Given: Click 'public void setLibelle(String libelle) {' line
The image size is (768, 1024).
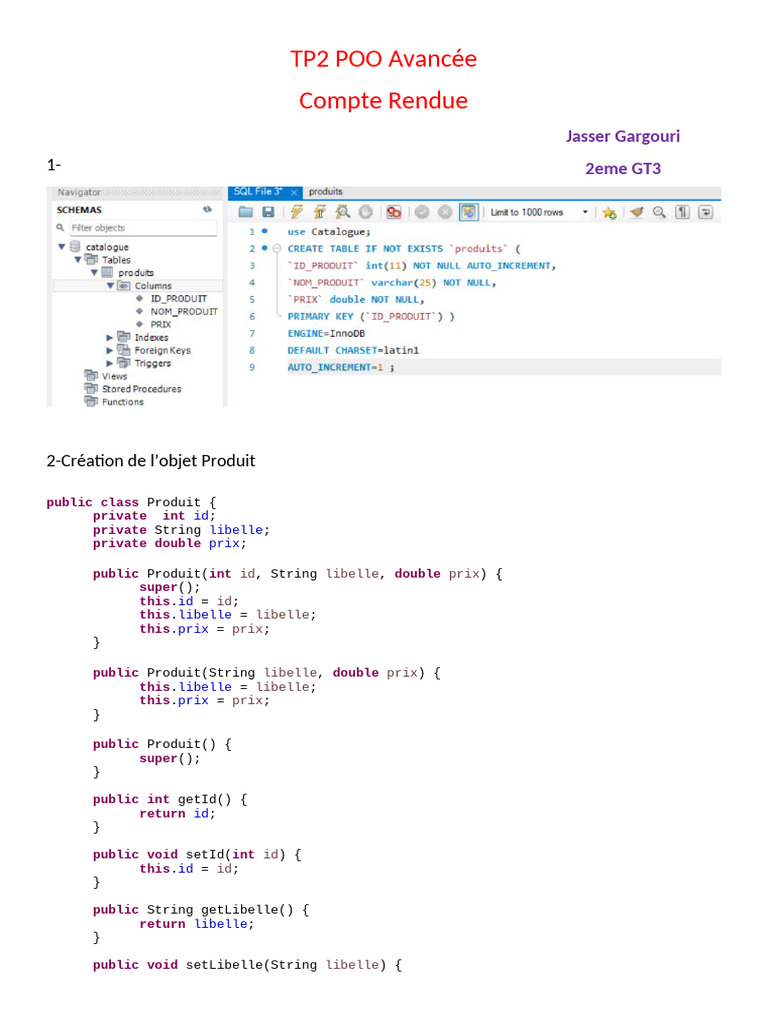Looking at the screenshot, I should (x=248, y=965).
